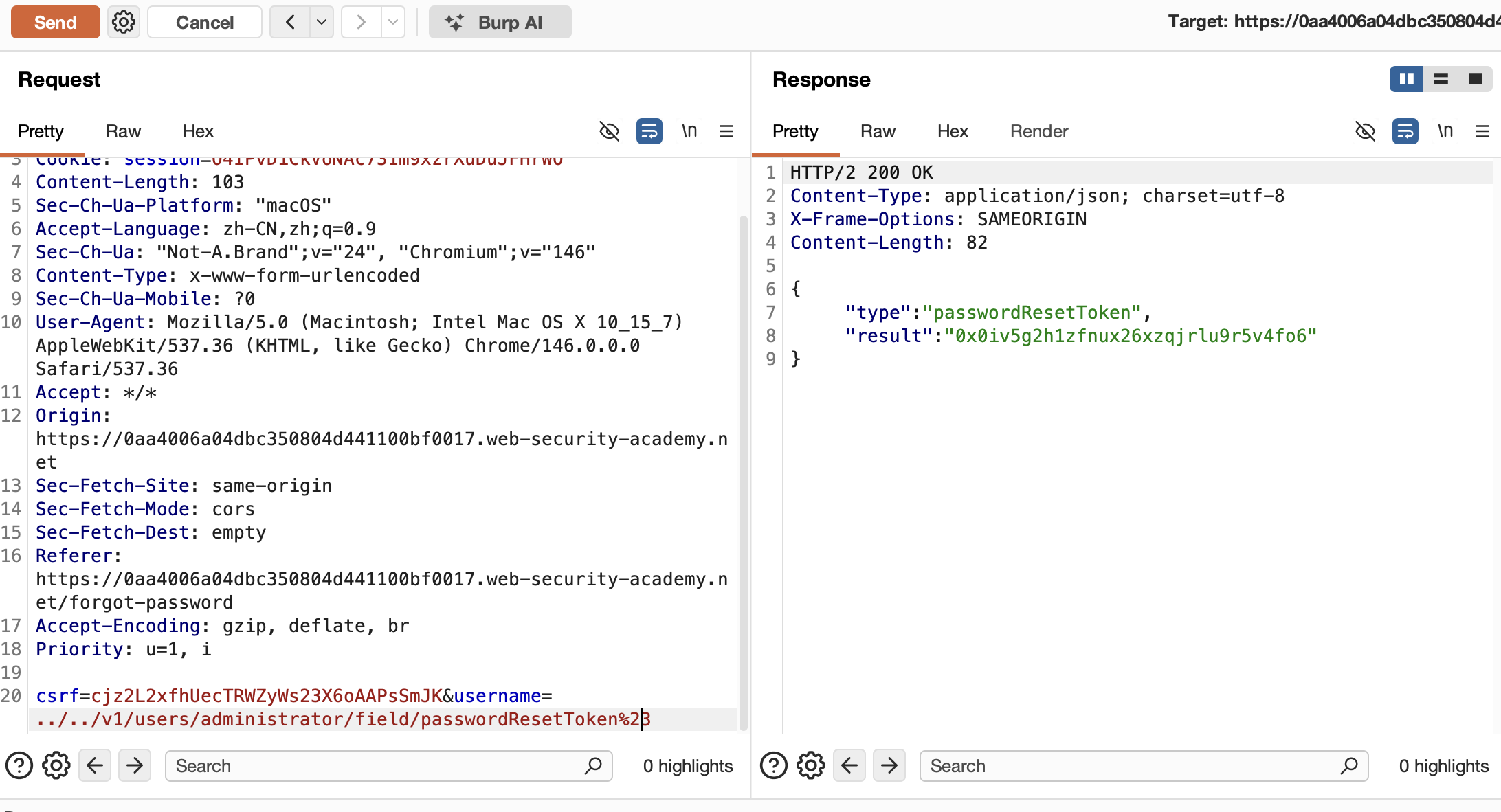Go back to previous request in history
Image resolution: width=1501 pixels, height=812 pixels.
[290, 23]
